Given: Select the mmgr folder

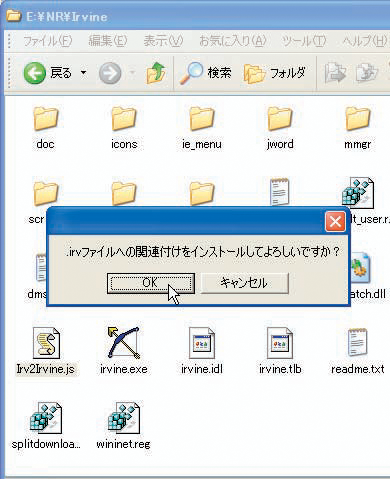Looking at the screenshot, I should pyautogui.click(x=358, y=128).
